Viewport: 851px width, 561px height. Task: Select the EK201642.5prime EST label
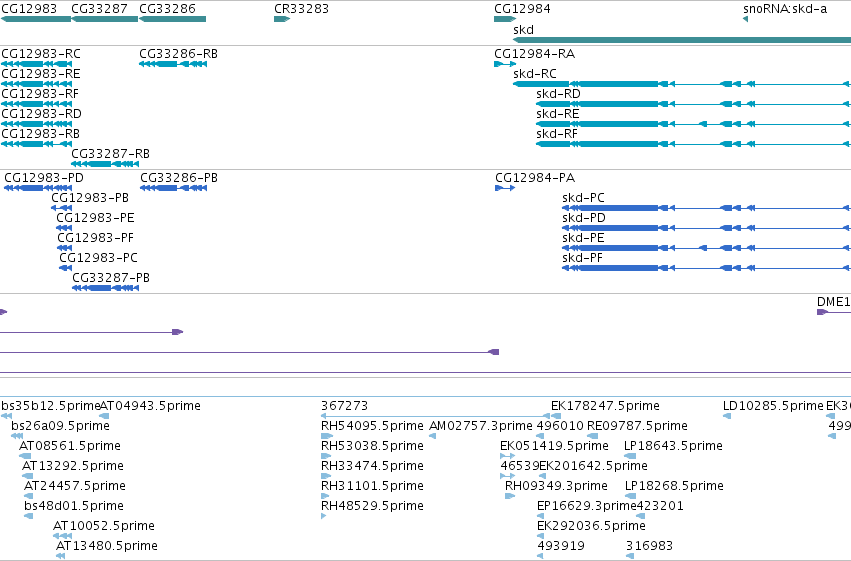click(x=593, y=466)
